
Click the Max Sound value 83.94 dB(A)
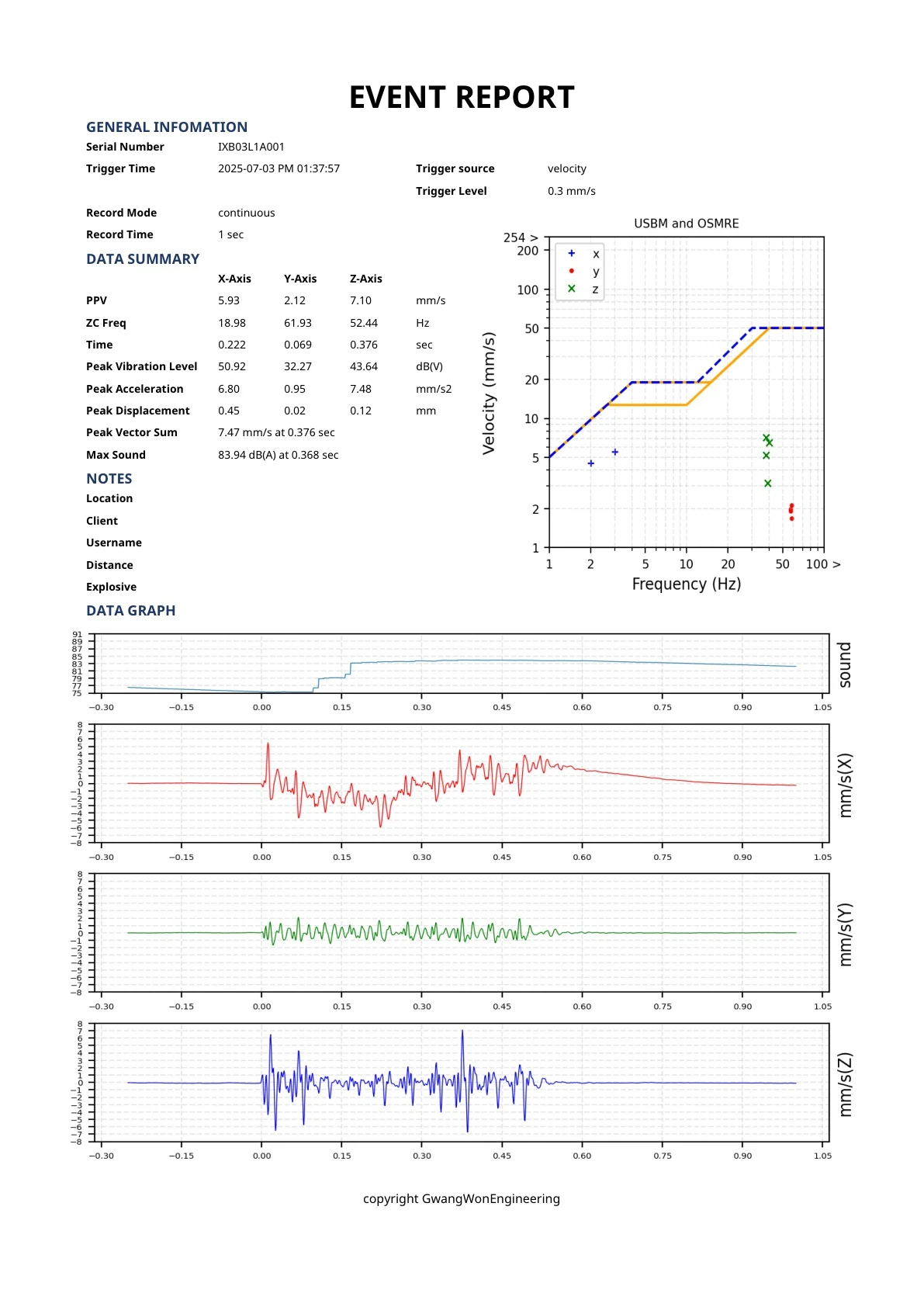pyautogui.click(x=278, y=455)
